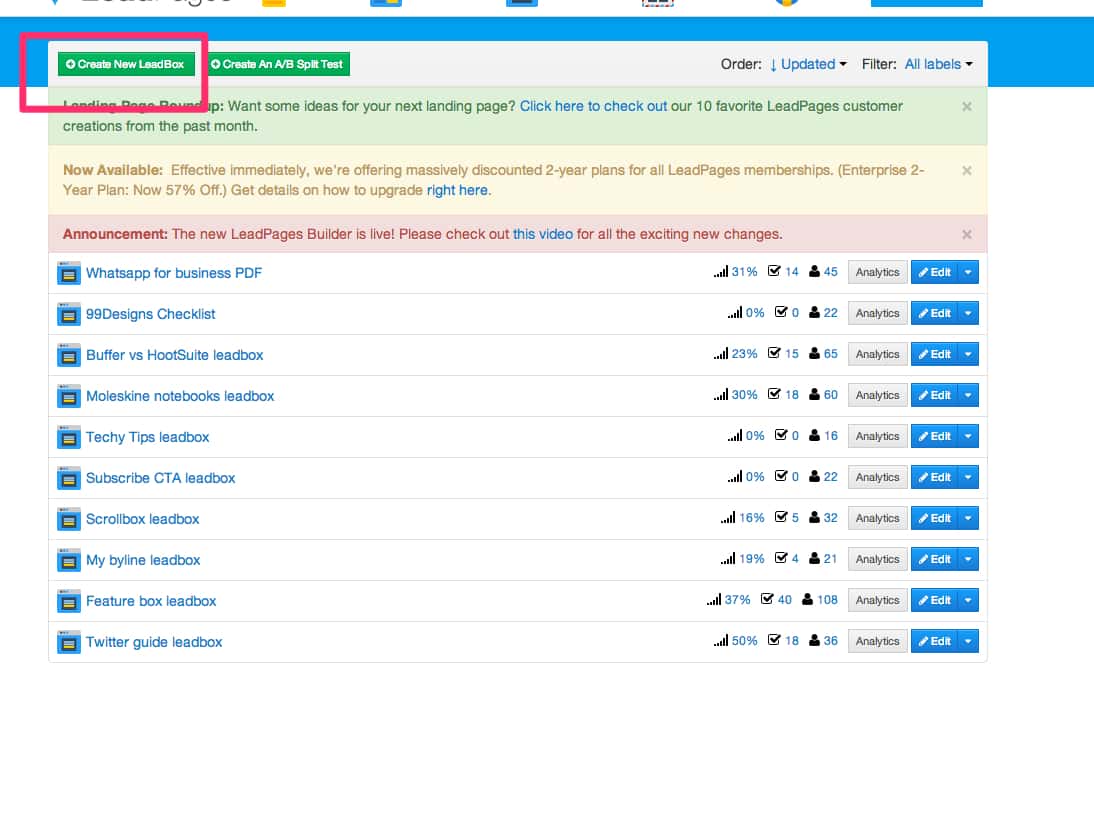
Task: Open the Twitter guide leadbox link
Action: pos(154,642)
